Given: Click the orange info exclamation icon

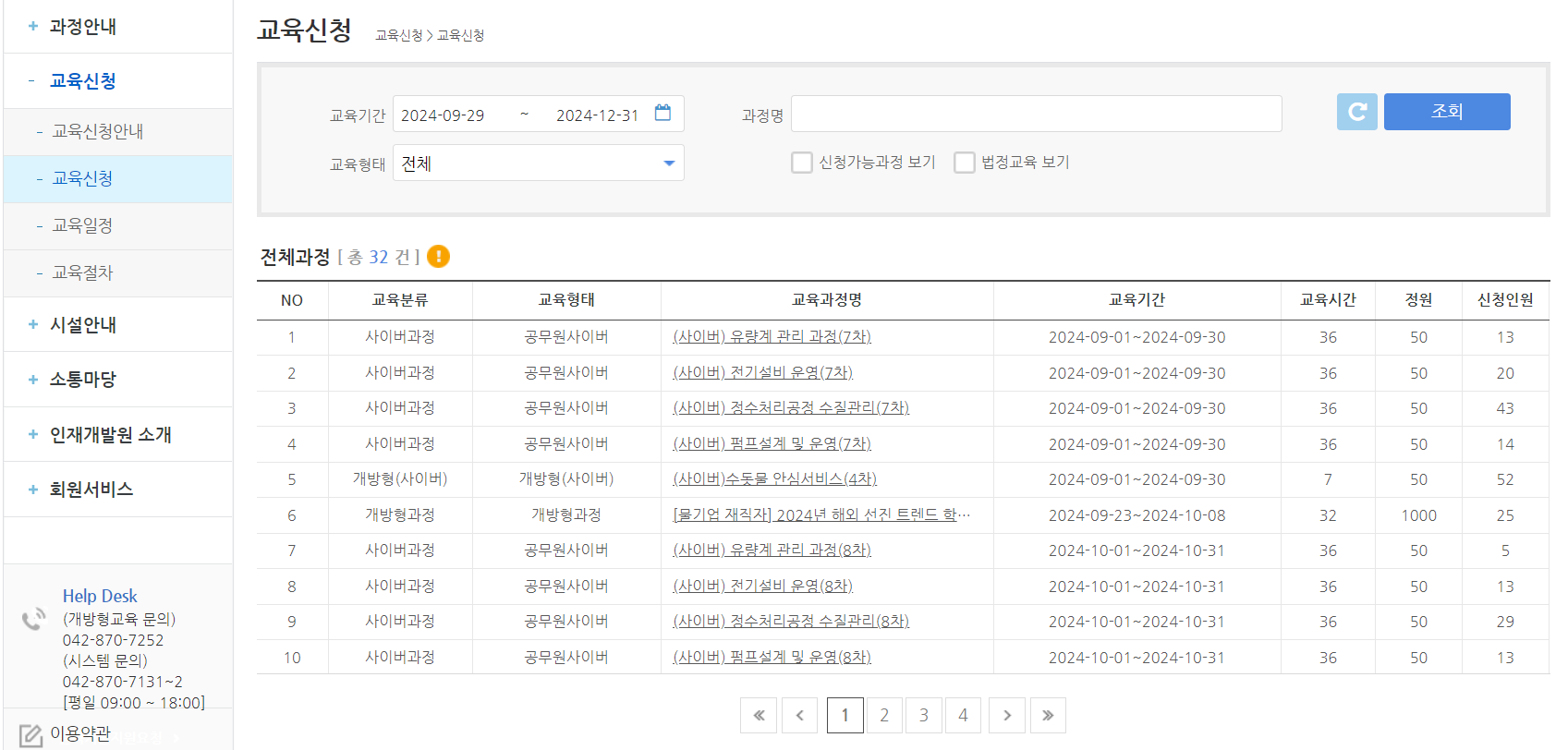Looking at the screenshot, I should [x=438, y=256].
